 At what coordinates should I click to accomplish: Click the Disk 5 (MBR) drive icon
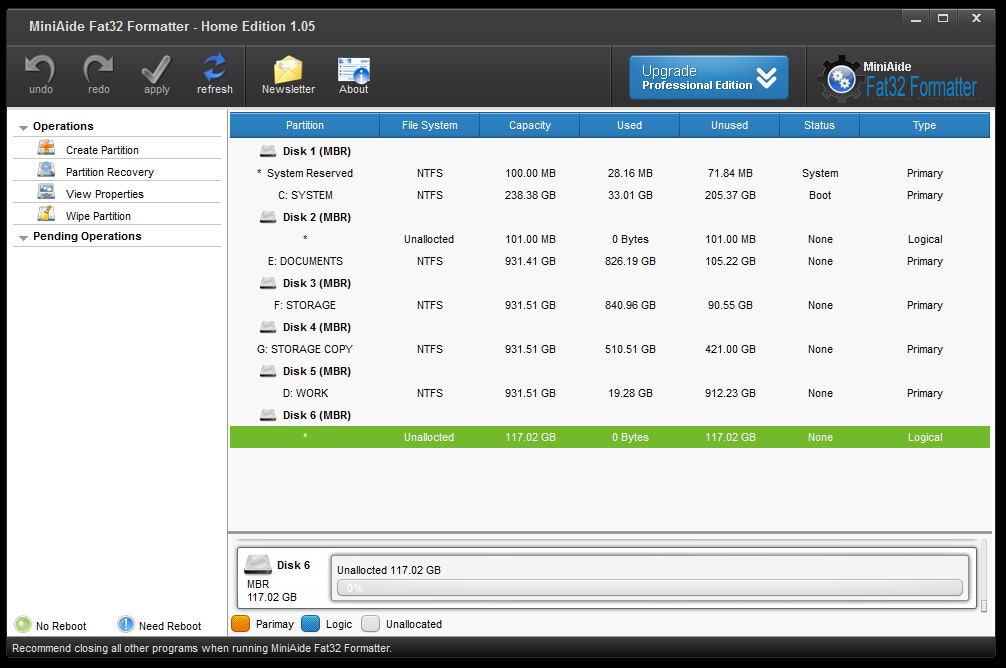[x=268, y=371]
